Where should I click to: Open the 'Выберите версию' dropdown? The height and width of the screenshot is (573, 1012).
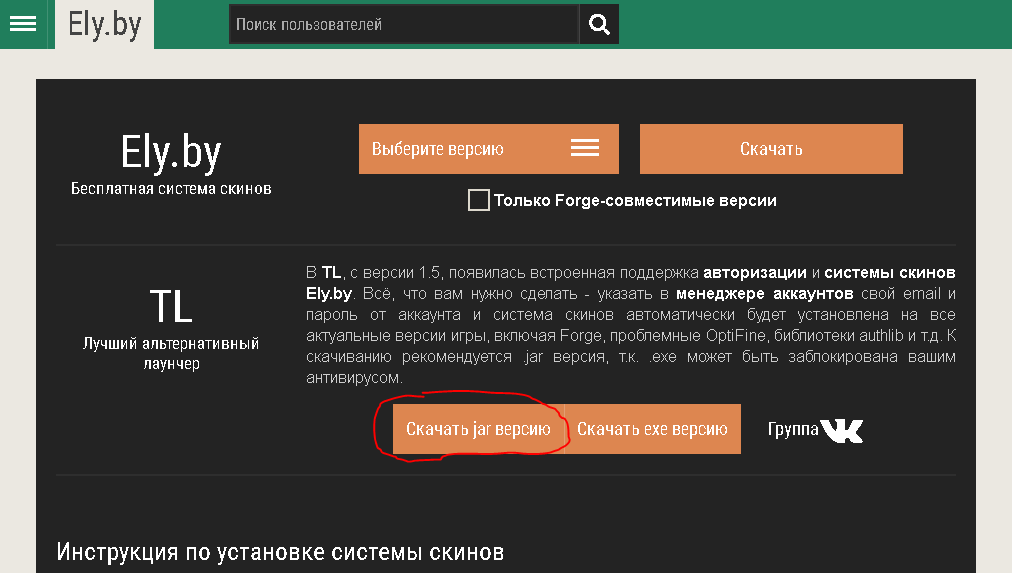pos(489,149)
